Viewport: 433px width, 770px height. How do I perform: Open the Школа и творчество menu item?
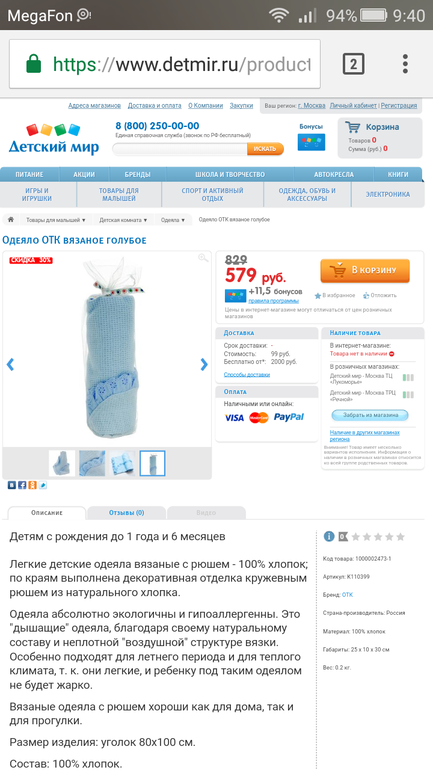(x=230, y=174)
